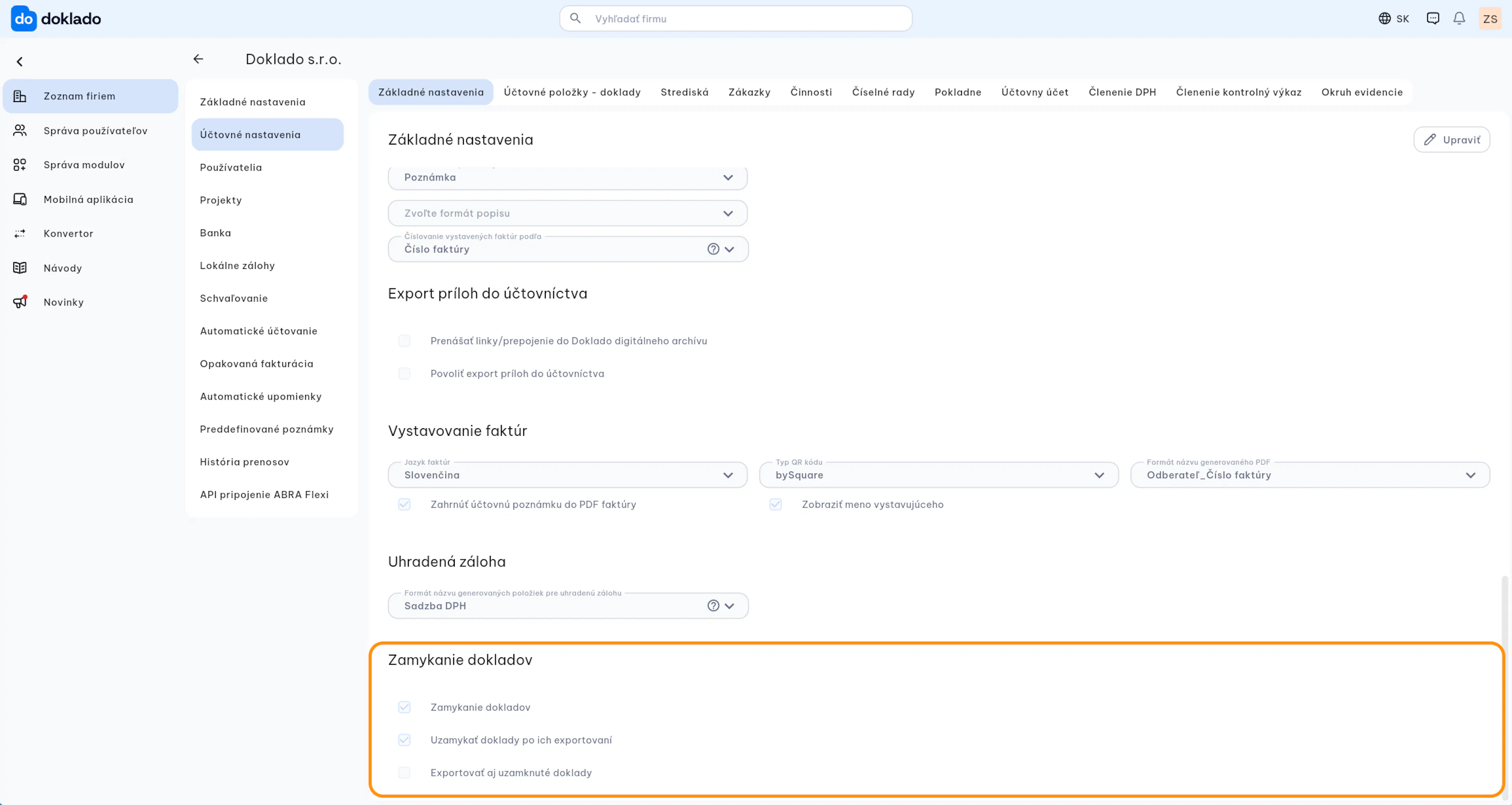Image resolution: width=1512 pixels, height=805 pixels.
Task: Go back using the arrow beside Doklado s.r.o.
Action: tap(198, 59)
